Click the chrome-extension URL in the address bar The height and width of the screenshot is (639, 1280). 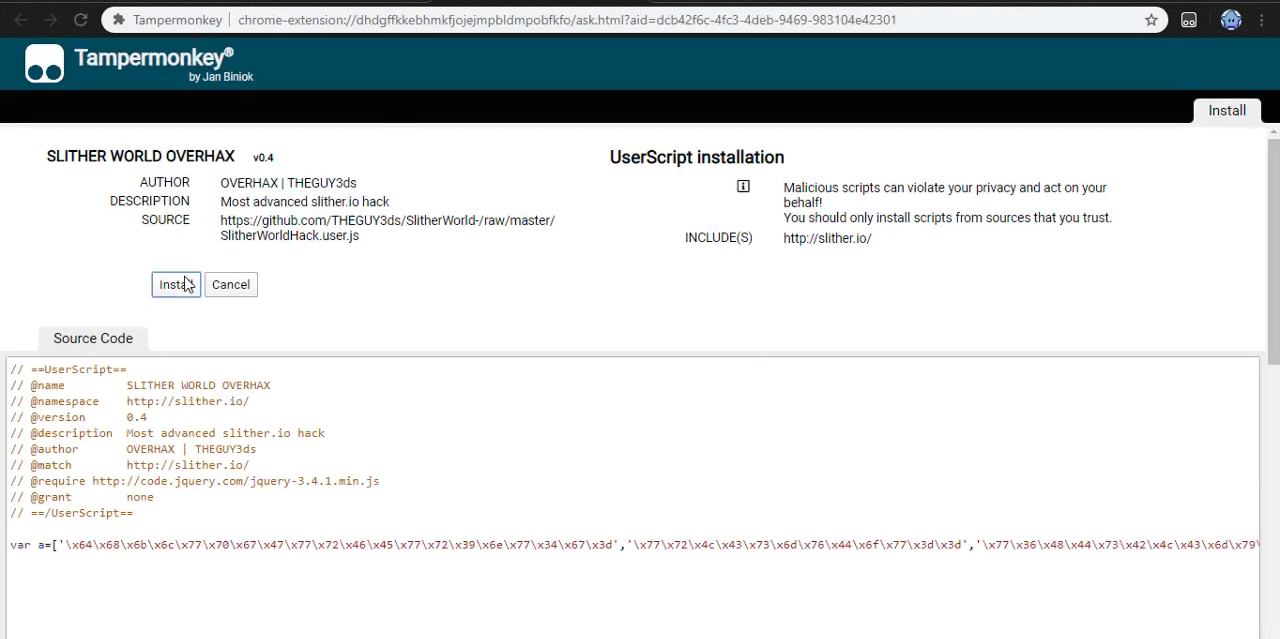pyautogui.click(x=567, y=19)
